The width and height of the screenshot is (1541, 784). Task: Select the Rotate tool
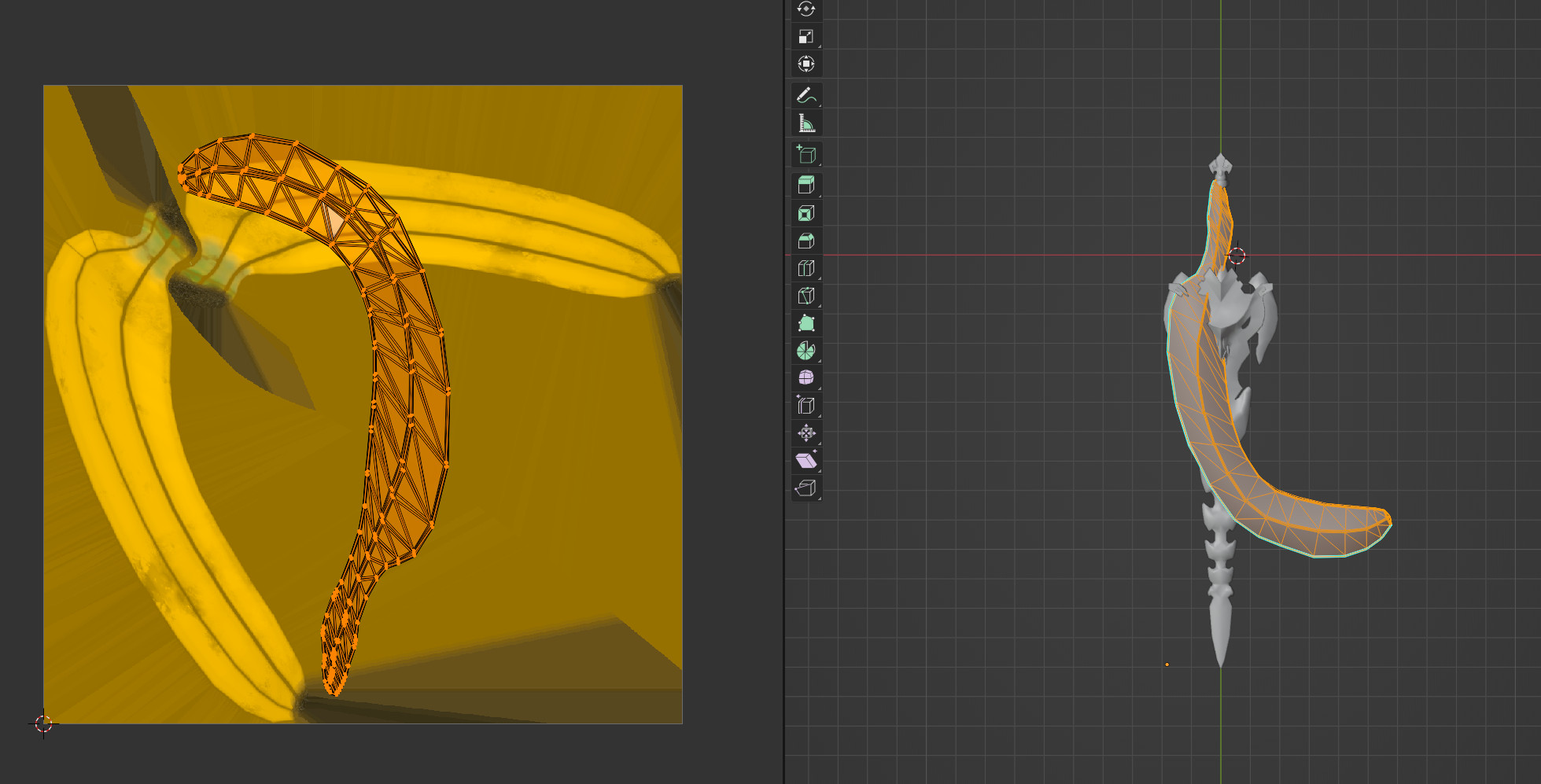coord(806,9)
